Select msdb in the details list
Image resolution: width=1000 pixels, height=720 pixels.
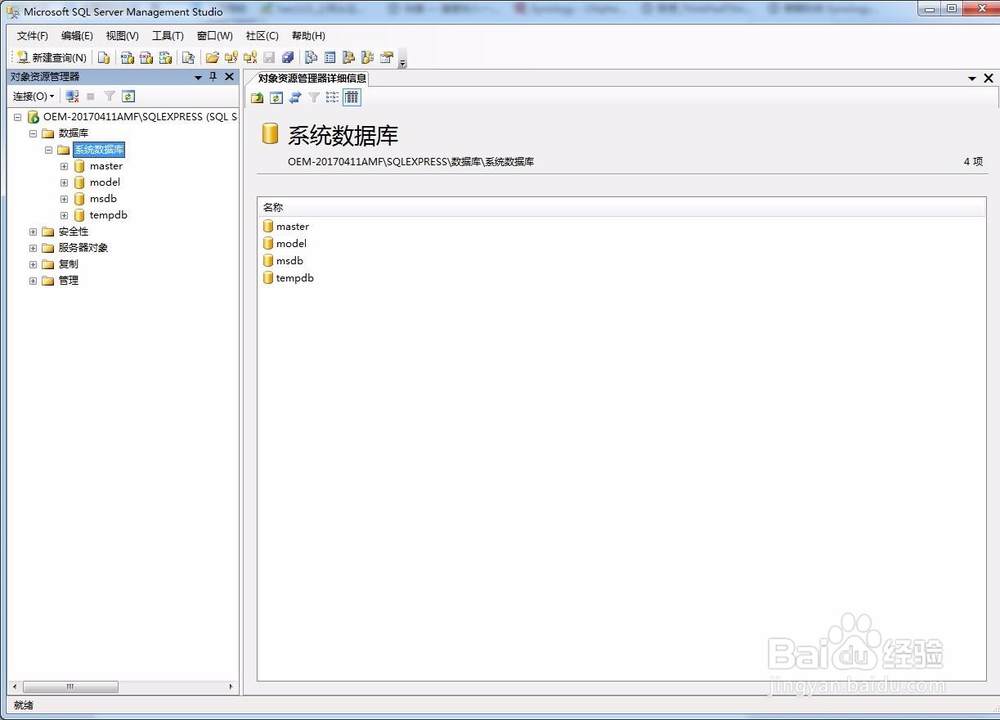[290, 261]
